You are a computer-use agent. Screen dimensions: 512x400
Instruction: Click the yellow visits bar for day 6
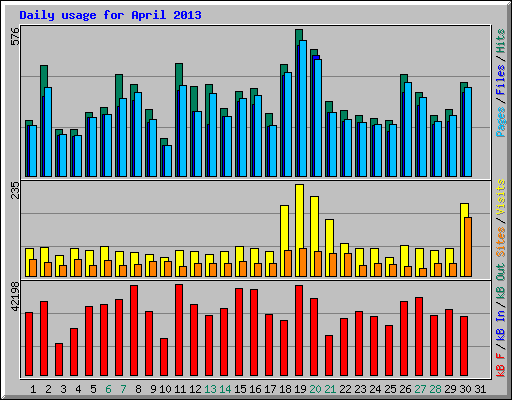pyautogui.click(x=104, y=253)
